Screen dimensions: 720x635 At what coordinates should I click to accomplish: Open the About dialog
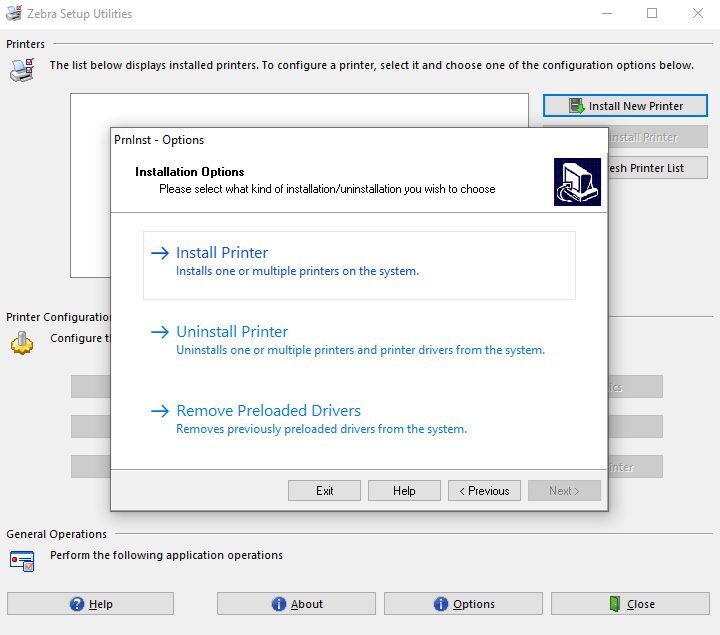point(296,603)
